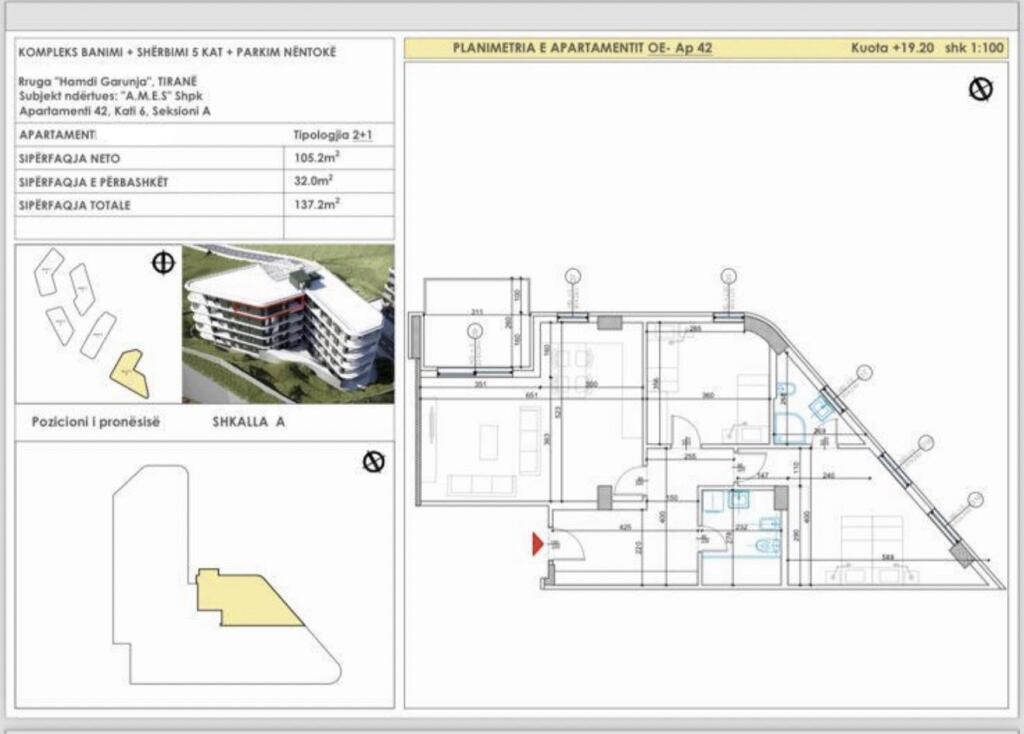Click the red entrance arrow marker
Image resolution: width=1024 pixels, height=734 pixels.
(538, 544)
